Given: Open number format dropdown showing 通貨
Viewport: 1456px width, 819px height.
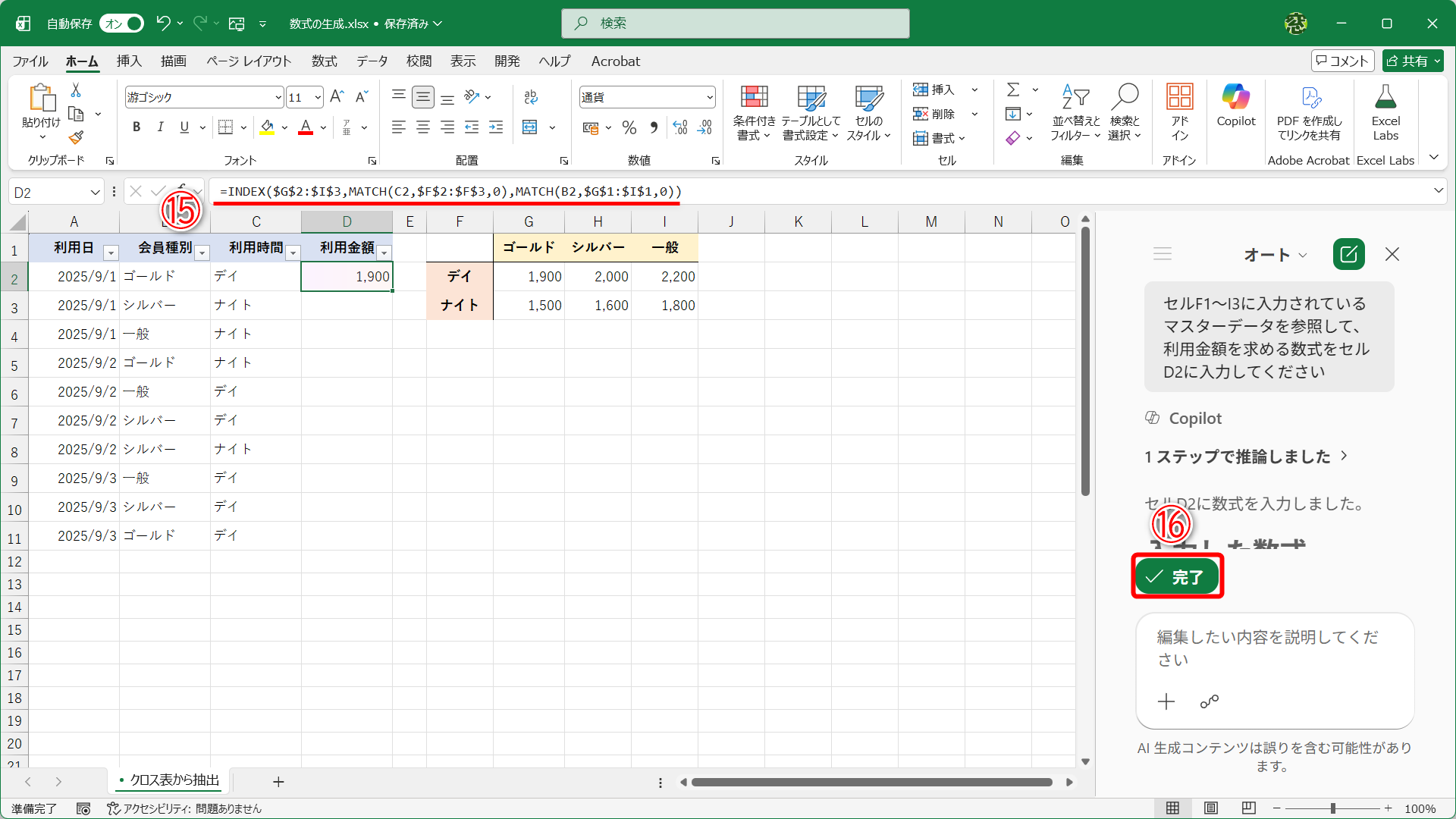Looking at the screenshot, I should pyautogui.click(x=710, y=97).
